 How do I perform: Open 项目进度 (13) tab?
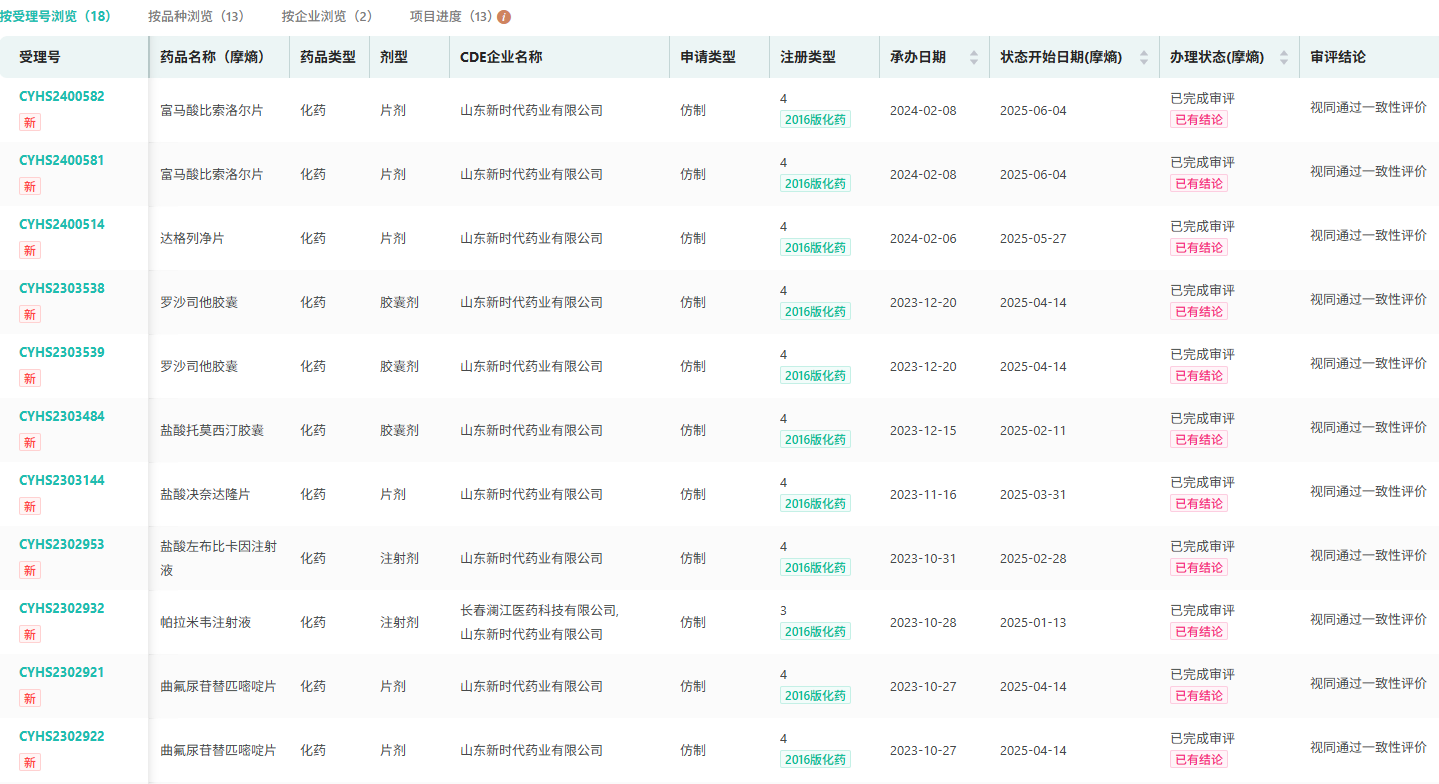(x=451, y=17)
